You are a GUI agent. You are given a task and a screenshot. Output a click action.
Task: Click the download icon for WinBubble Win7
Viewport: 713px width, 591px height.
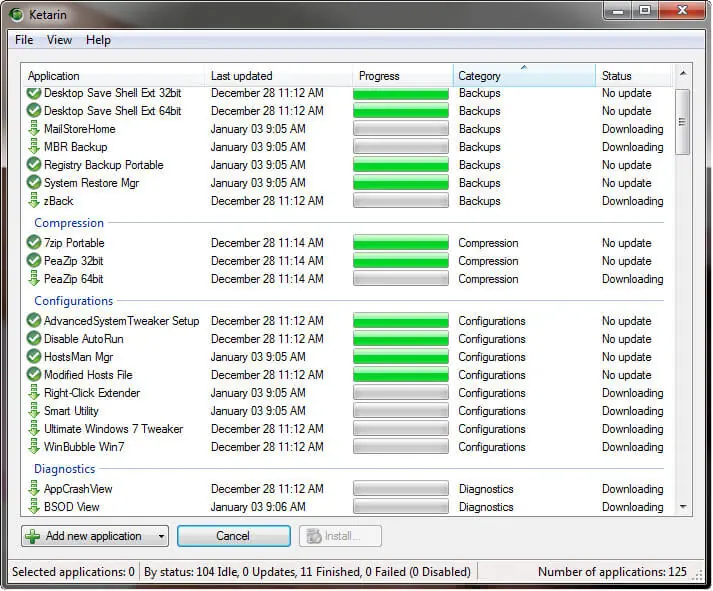tap(34, 447)
